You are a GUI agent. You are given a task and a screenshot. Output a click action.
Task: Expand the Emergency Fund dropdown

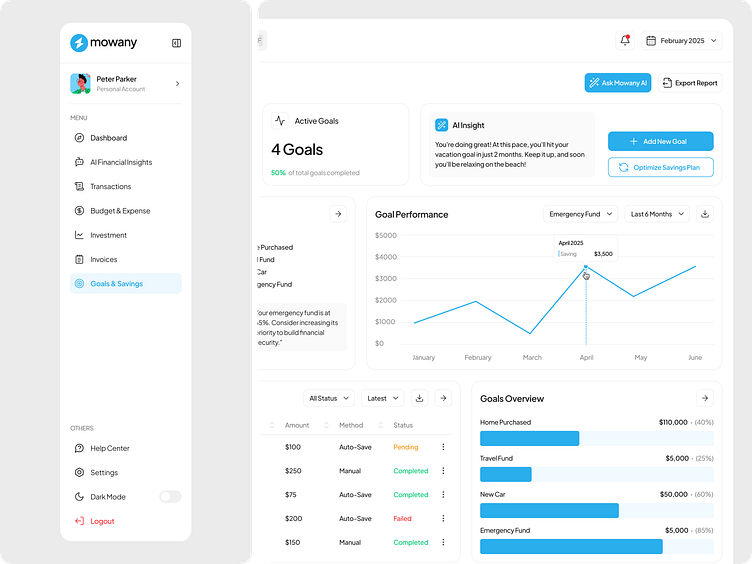580,214
